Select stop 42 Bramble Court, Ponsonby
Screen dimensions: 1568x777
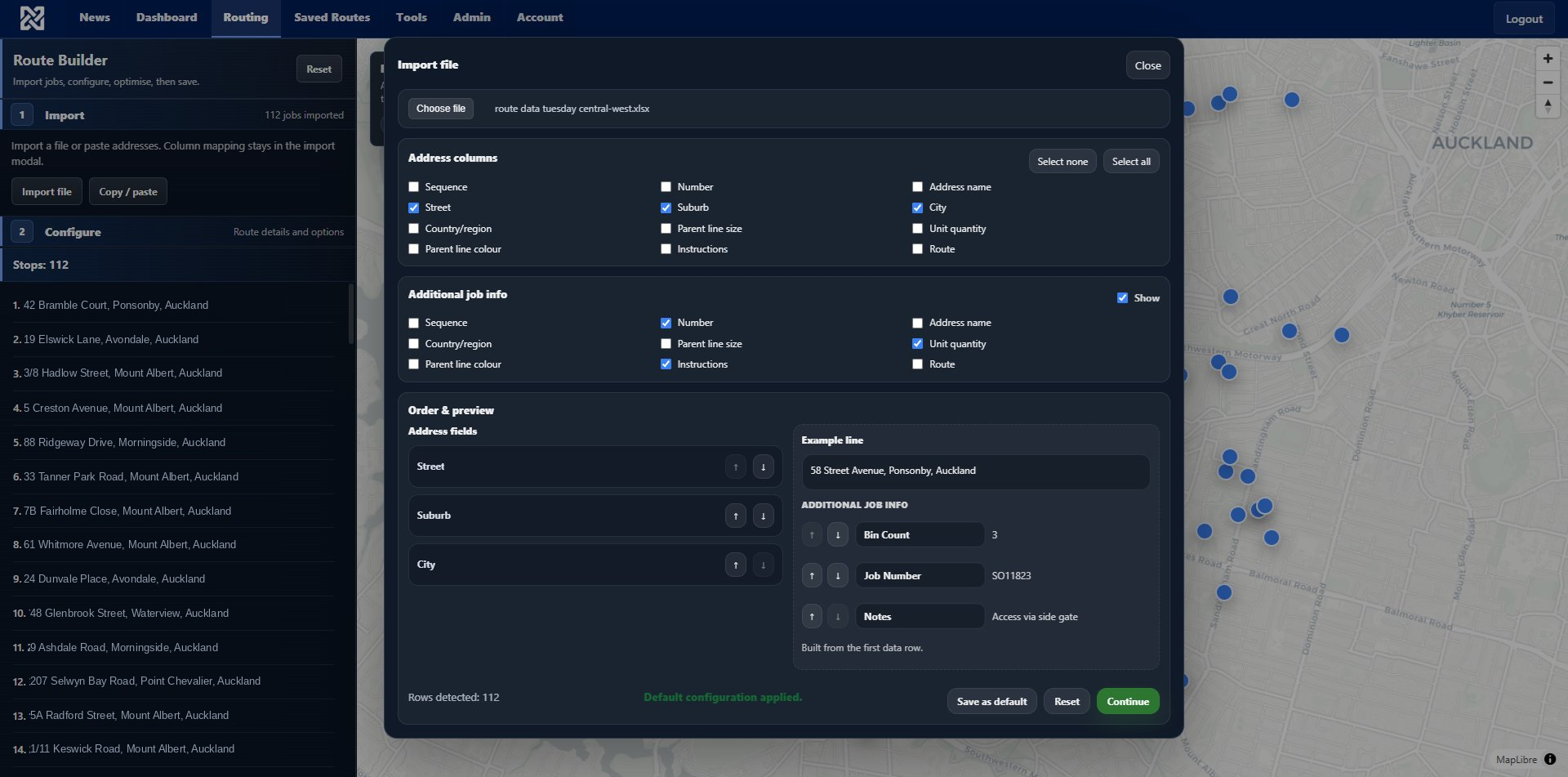(x=173, y=306)
